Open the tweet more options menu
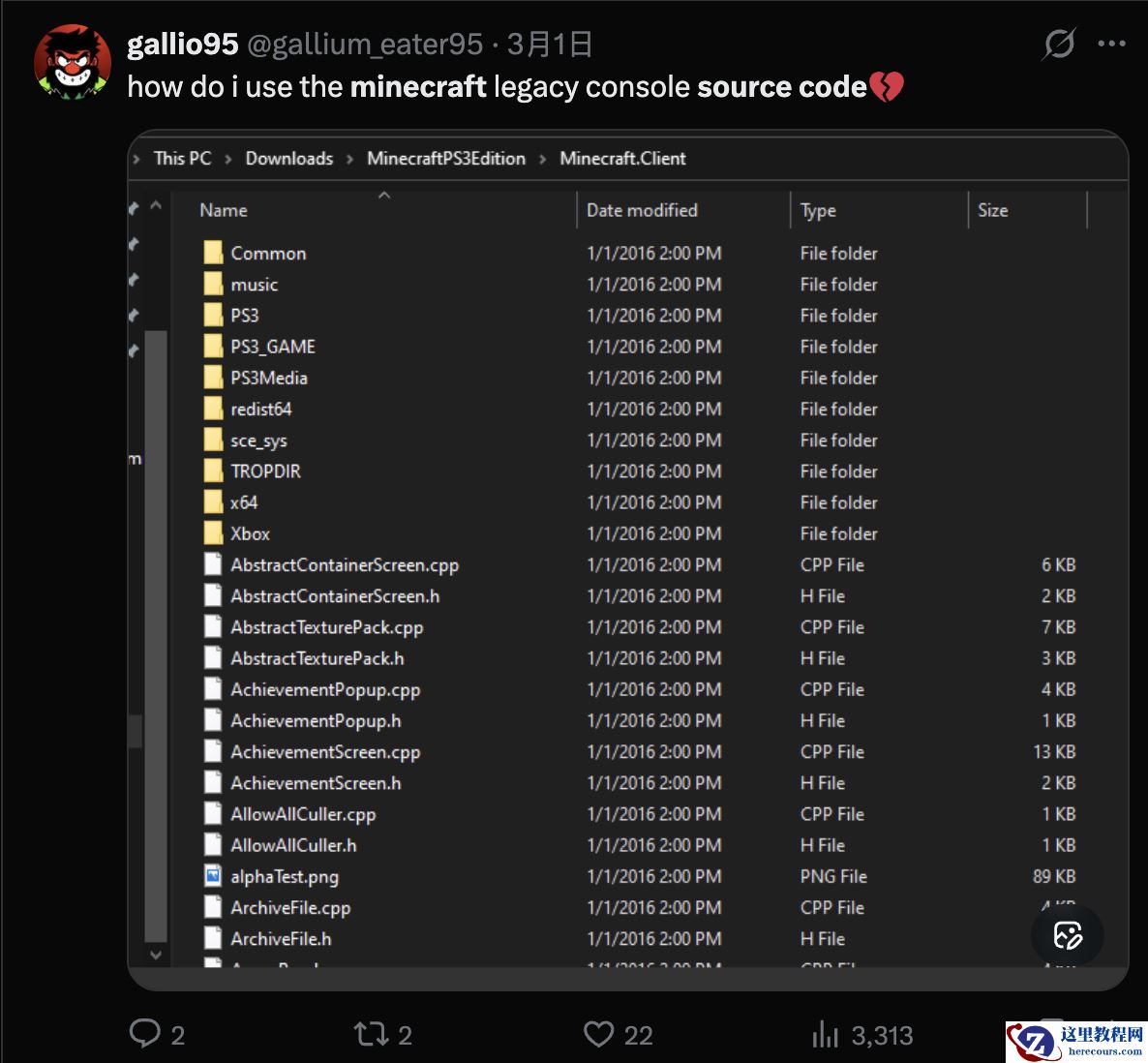The width and height of the screenshot is (1148, 1063). point(1111,44)
